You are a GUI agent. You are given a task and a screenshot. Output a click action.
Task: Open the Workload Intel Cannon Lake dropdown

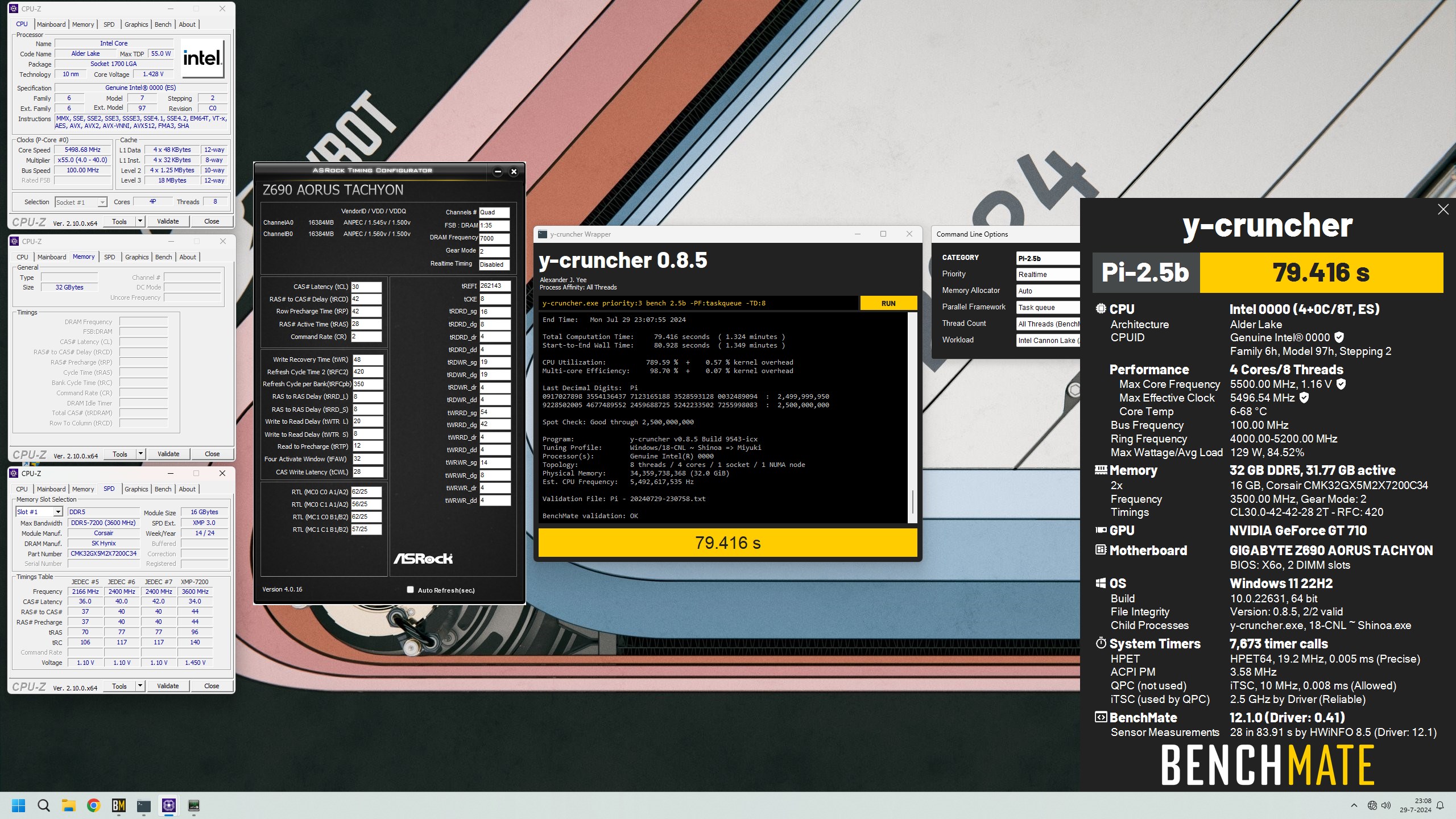tap(1048, 341)
